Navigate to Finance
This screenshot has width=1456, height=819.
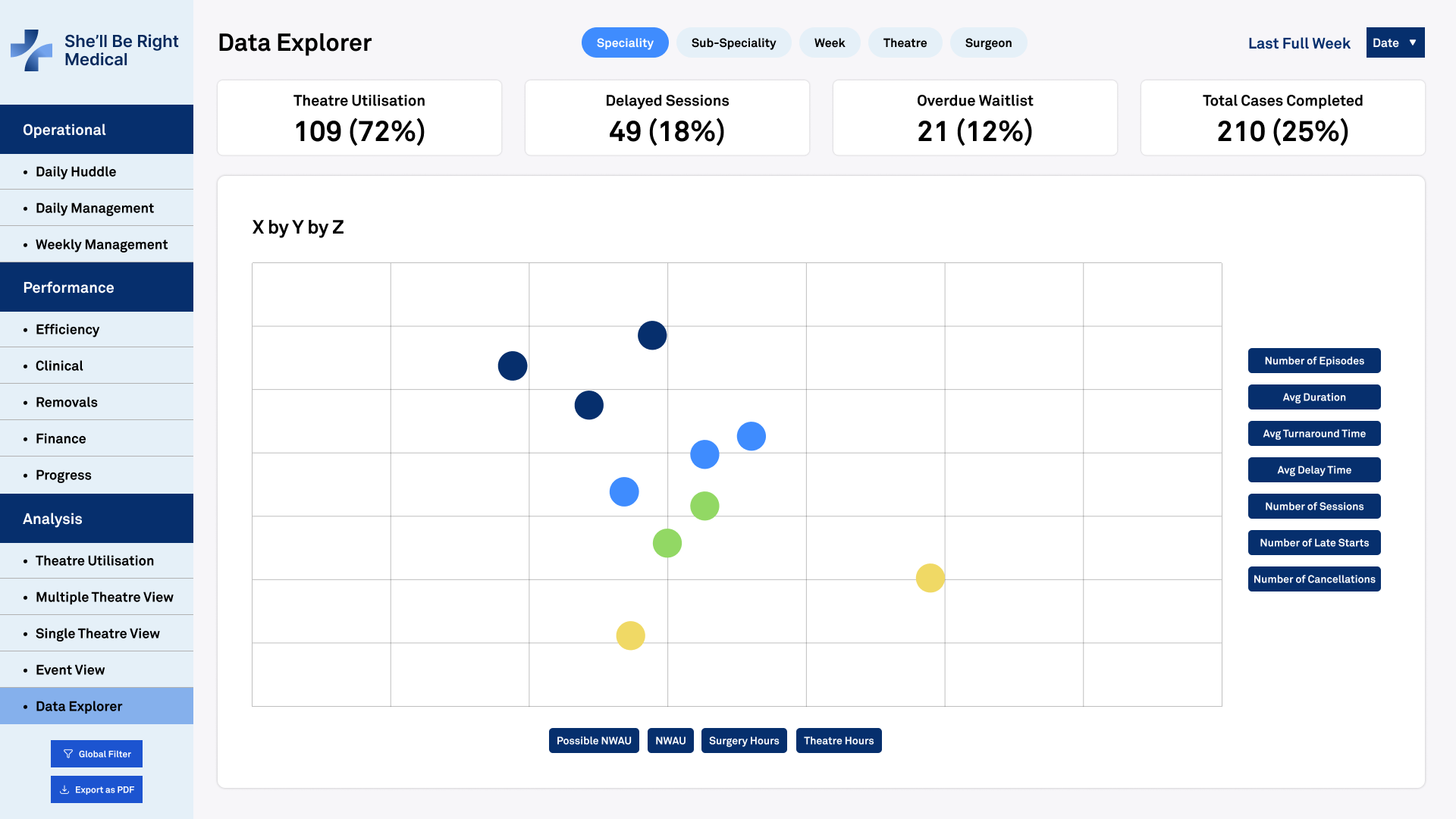tap(96, 438)
